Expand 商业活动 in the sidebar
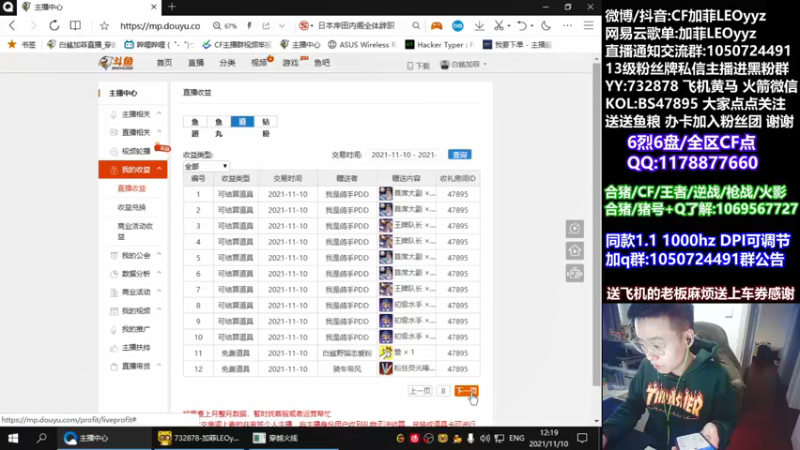Viewport: 800px width, 450px height. click(x=134, y=292)
